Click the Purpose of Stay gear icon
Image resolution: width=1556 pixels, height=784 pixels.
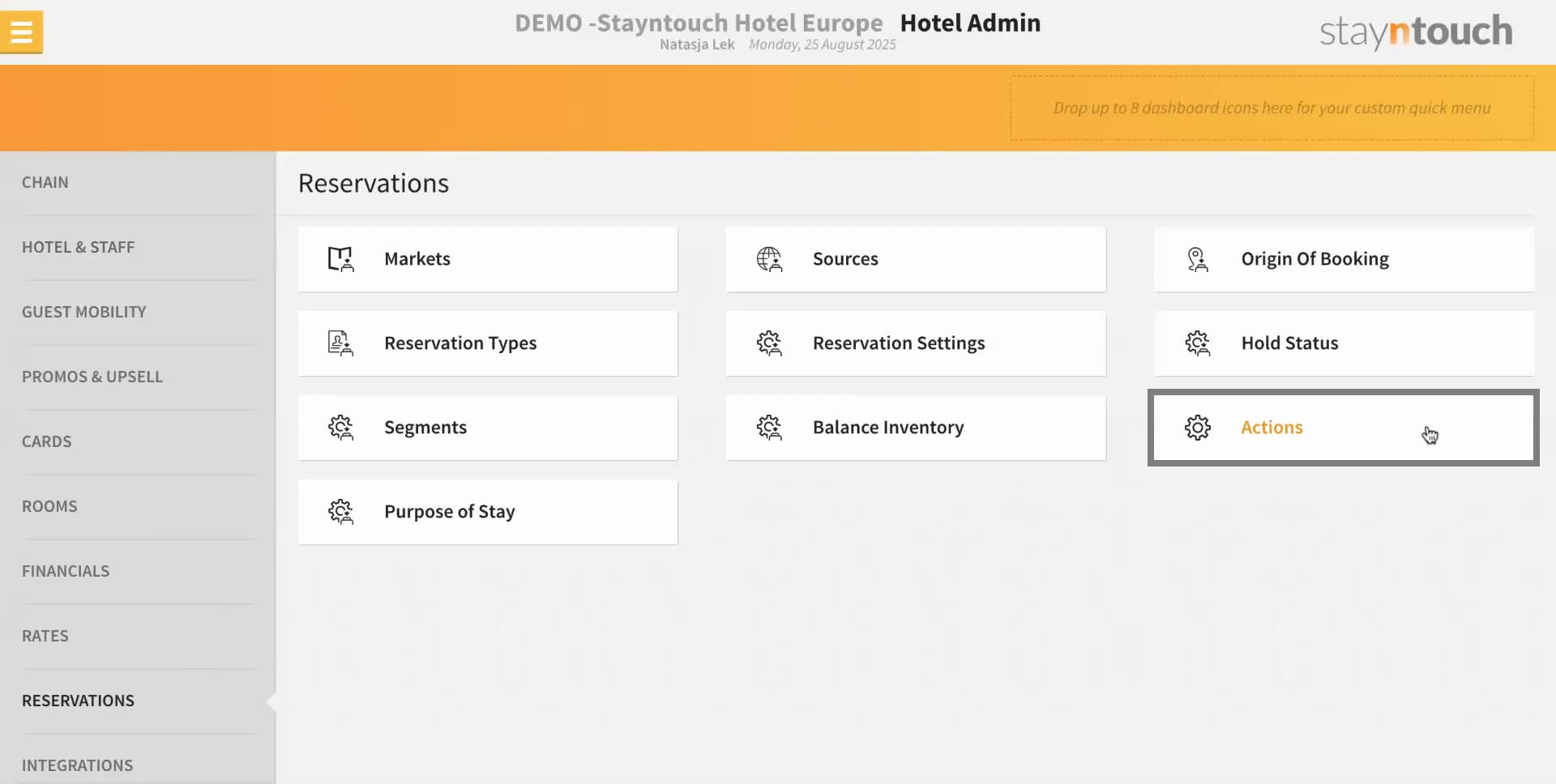[340, 512]
